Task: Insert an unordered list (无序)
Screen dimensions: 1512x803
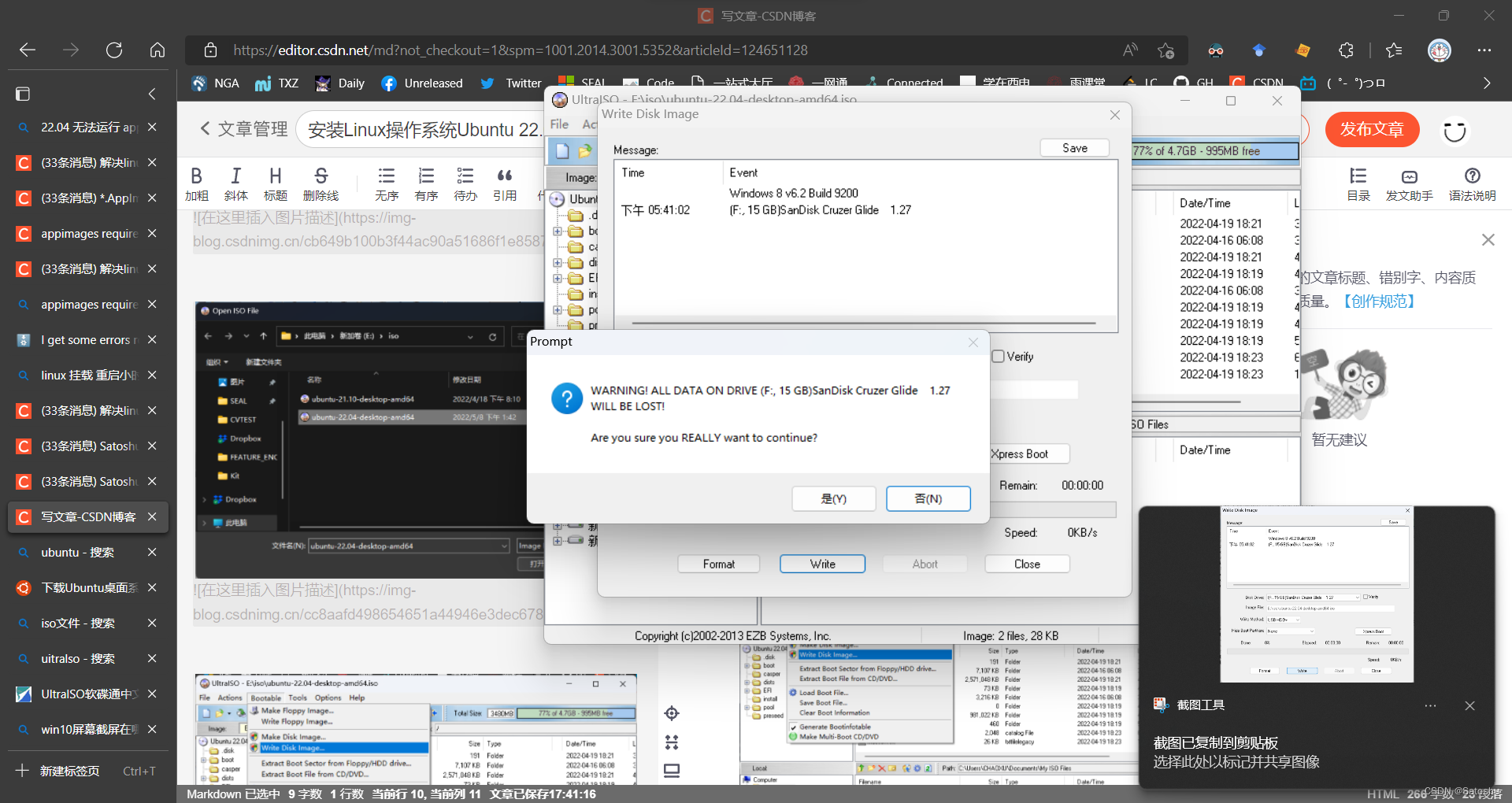Action: [x=386, y=183]
